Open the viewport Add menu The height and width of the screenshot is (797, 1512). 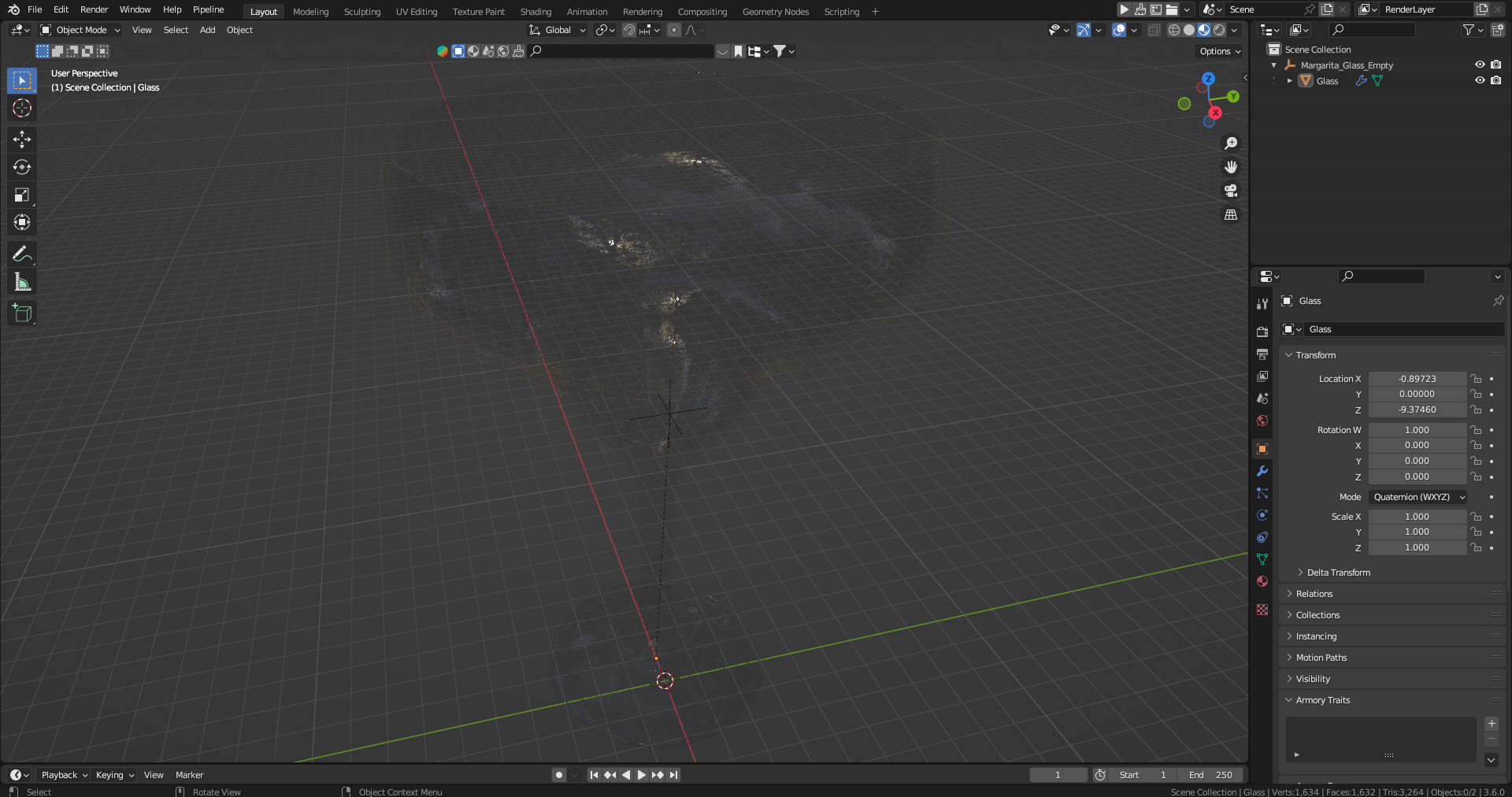[x=207, y=30]
